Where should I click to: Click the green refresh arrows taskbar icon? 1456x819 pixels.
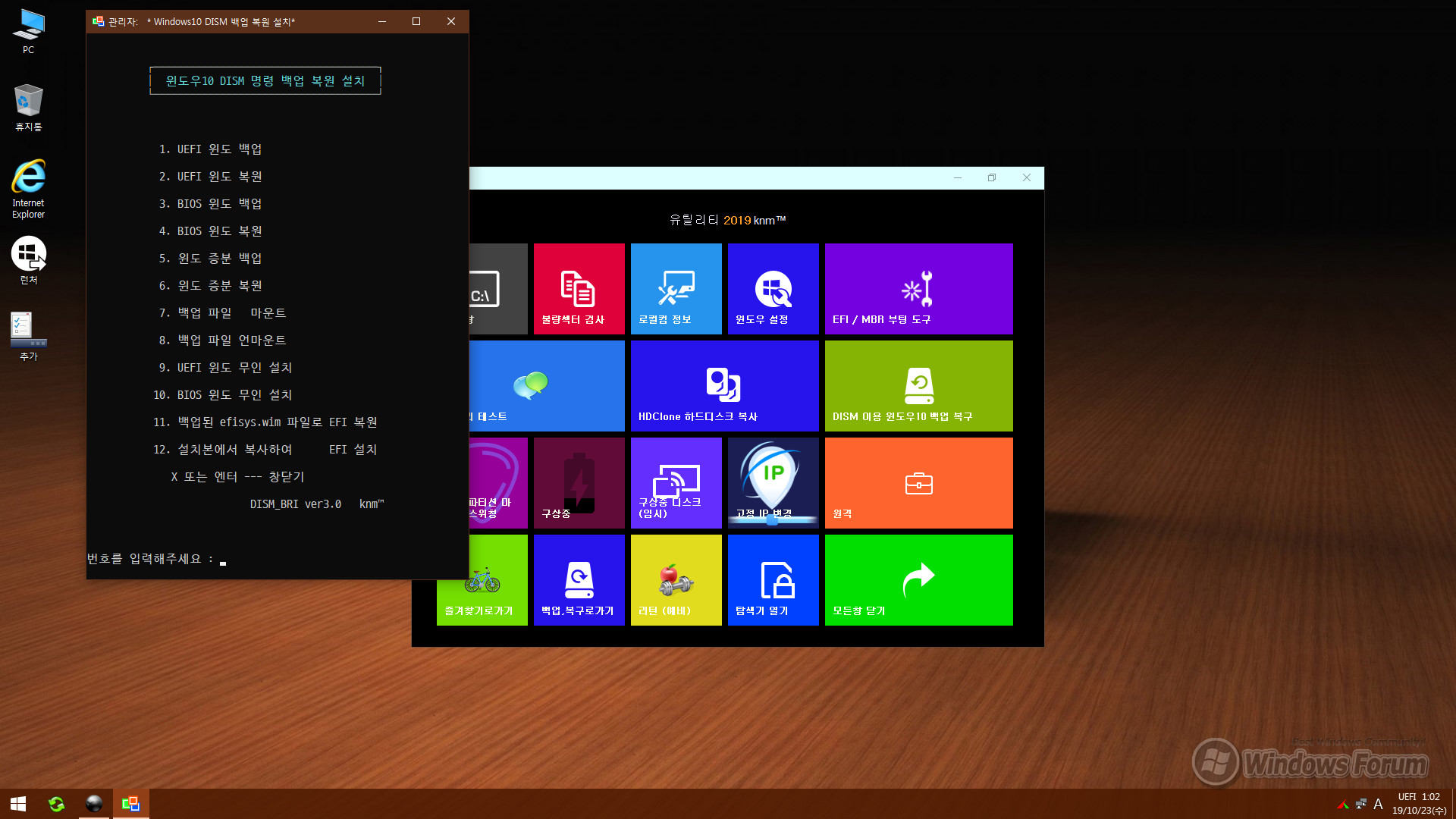(56, 804)
